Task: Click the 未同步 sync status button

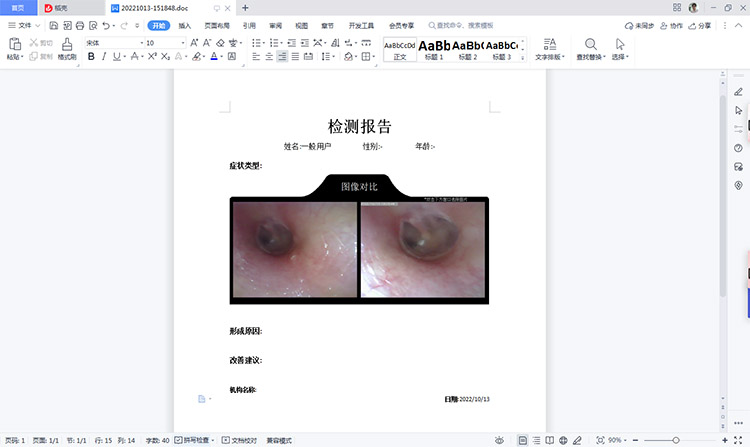Action: click(639, 26)
